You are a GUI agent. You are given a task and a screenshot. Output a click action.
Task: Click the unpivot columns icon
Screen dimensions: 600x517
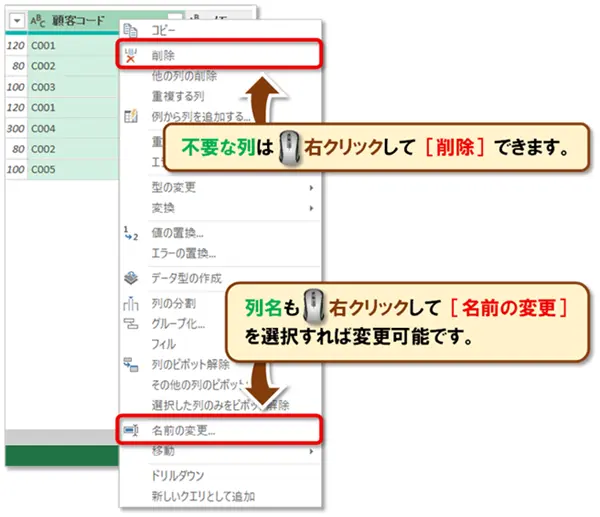[x=130, y=365]
